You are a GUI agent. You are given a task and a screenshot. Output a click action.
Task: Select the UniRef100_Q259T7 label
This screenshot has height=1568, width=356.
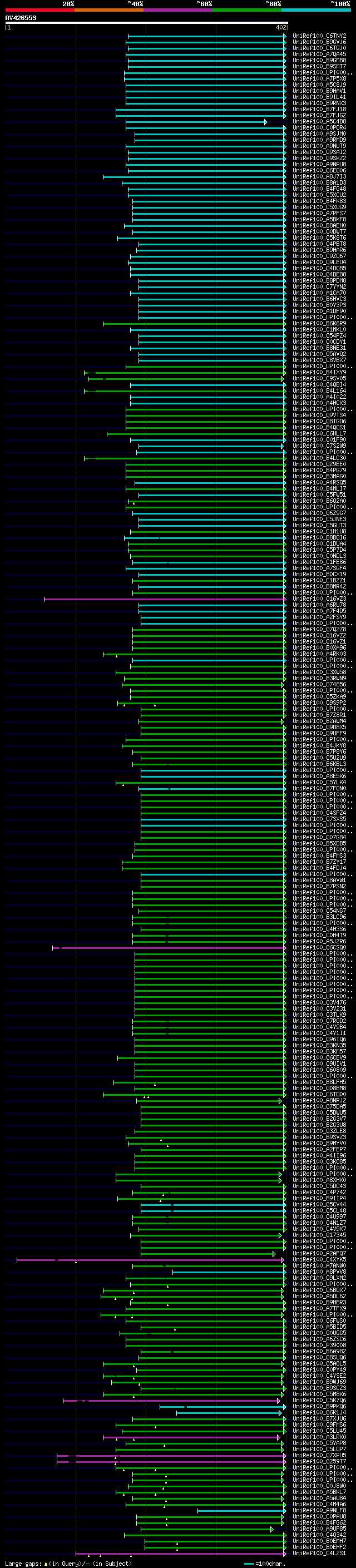click(319, 1461)
